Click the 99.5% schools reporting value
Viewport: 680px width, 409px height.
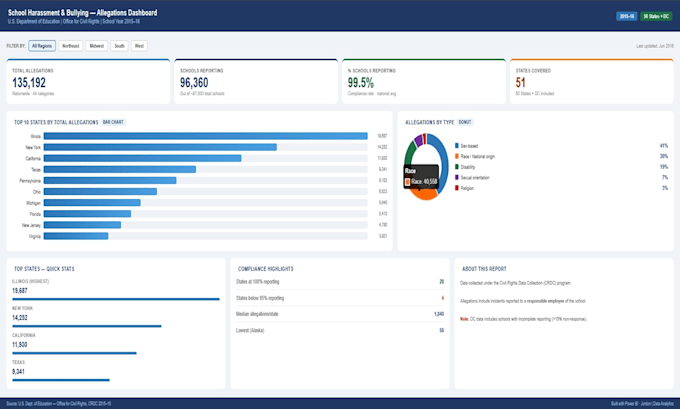coord(360,82)
